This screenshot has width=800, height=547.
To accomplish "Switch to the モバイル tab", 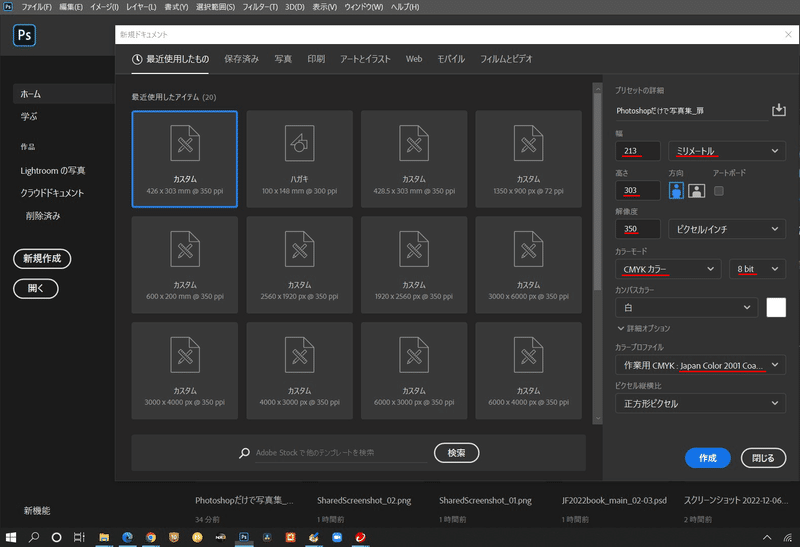I will click(x=451, y=59).
